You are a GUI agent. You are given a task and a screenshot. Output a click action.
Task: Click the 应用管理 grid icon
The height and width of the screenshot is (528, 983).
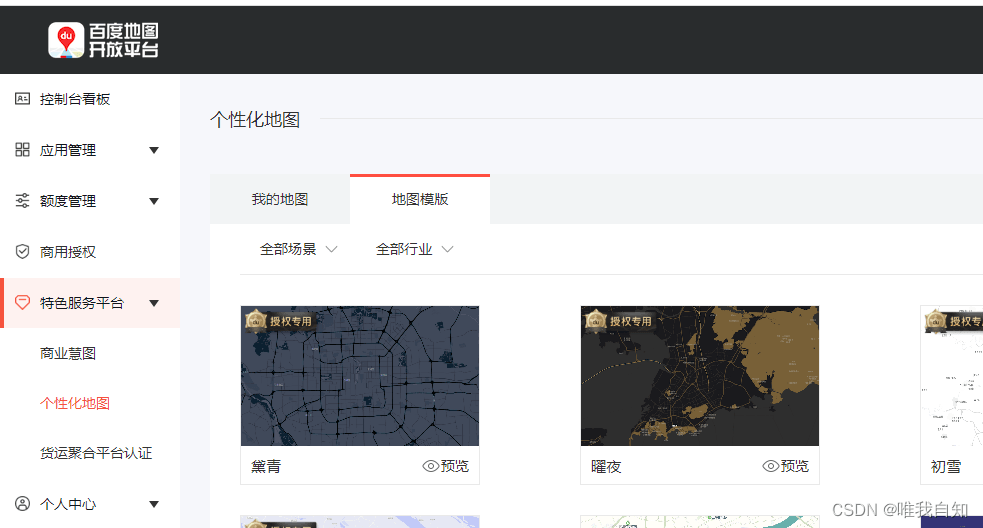coord(23,150)
